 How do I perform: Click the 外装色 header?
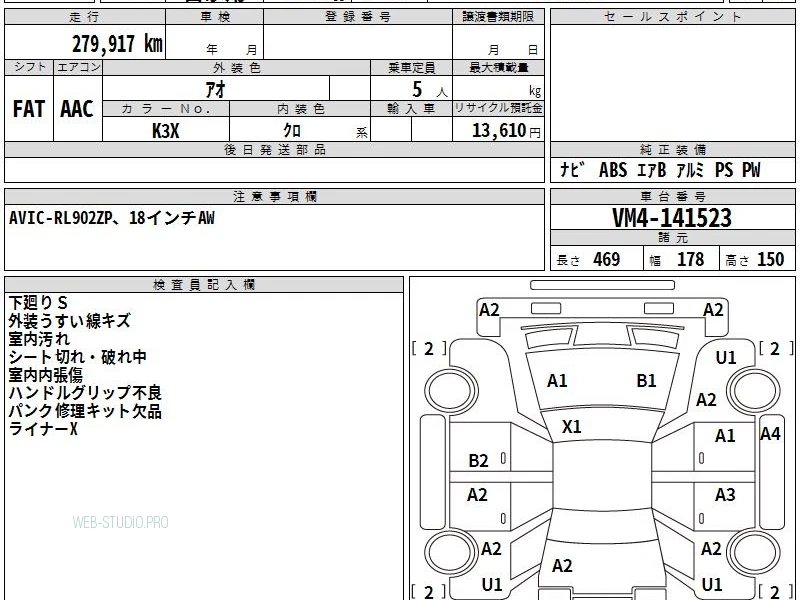pos(236,67)
